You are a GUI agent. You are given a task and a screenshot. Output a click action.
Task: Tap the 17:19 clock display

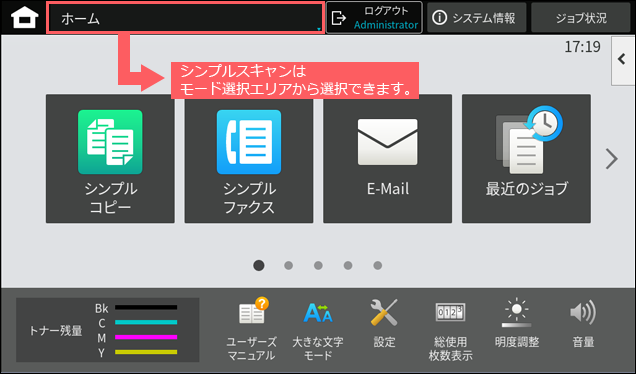(x=582, y=47)
